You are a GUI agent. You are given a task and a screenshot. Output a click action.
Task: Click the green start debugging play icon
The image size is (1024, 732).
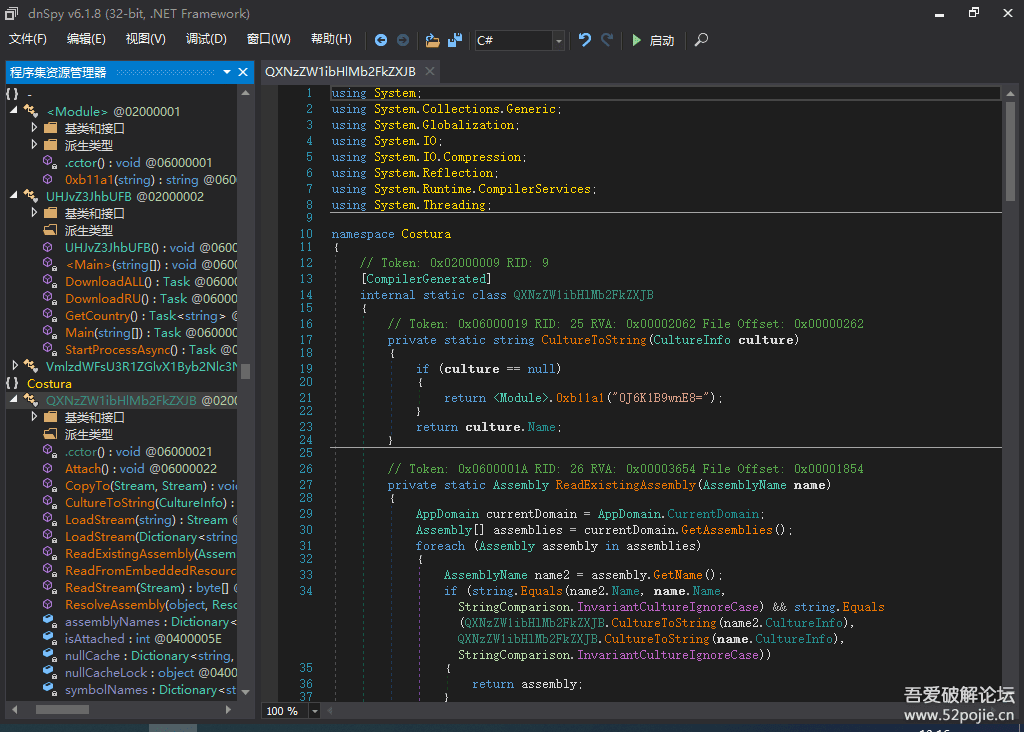637,40
